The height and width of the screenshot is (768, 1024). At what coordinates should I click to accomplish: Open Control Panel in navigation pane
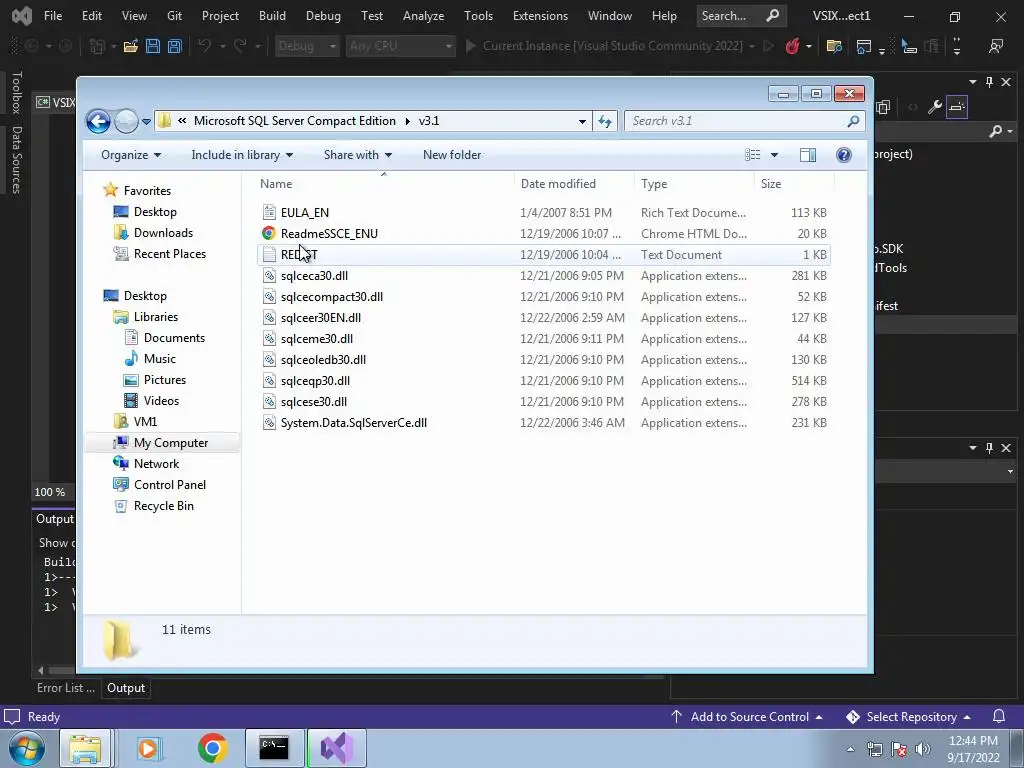point(170,485)
